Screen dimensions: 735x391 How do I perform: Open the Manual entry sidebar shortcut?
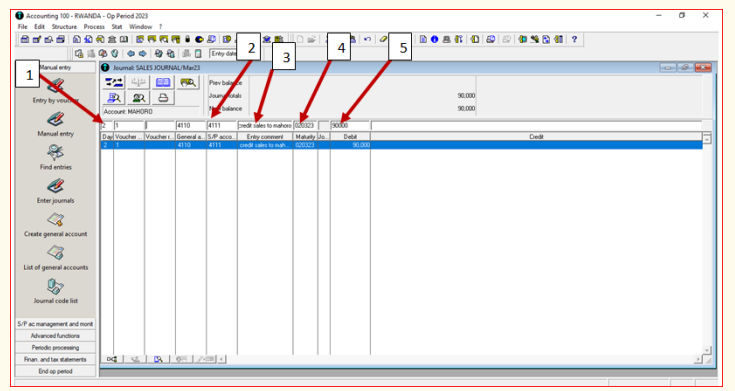pyautogui.click(x=55, y=124)
